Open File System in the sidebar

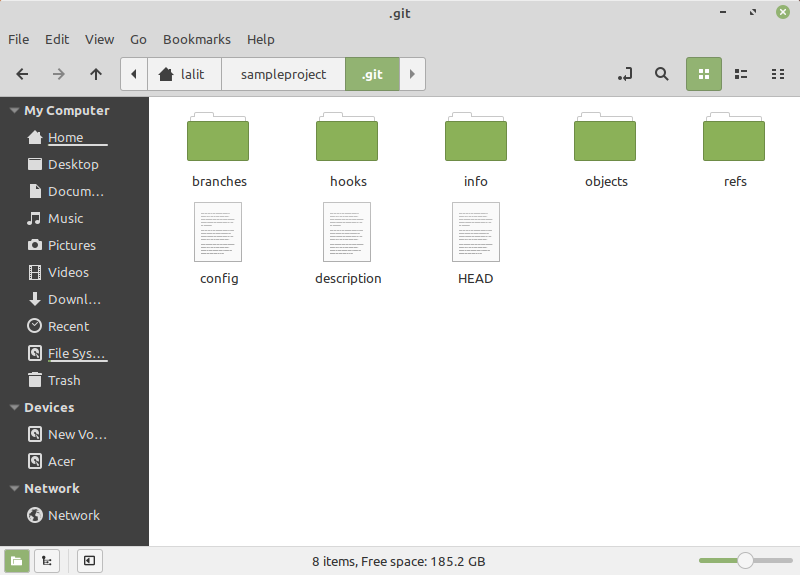pyautogui.click(x=74, y=354)
